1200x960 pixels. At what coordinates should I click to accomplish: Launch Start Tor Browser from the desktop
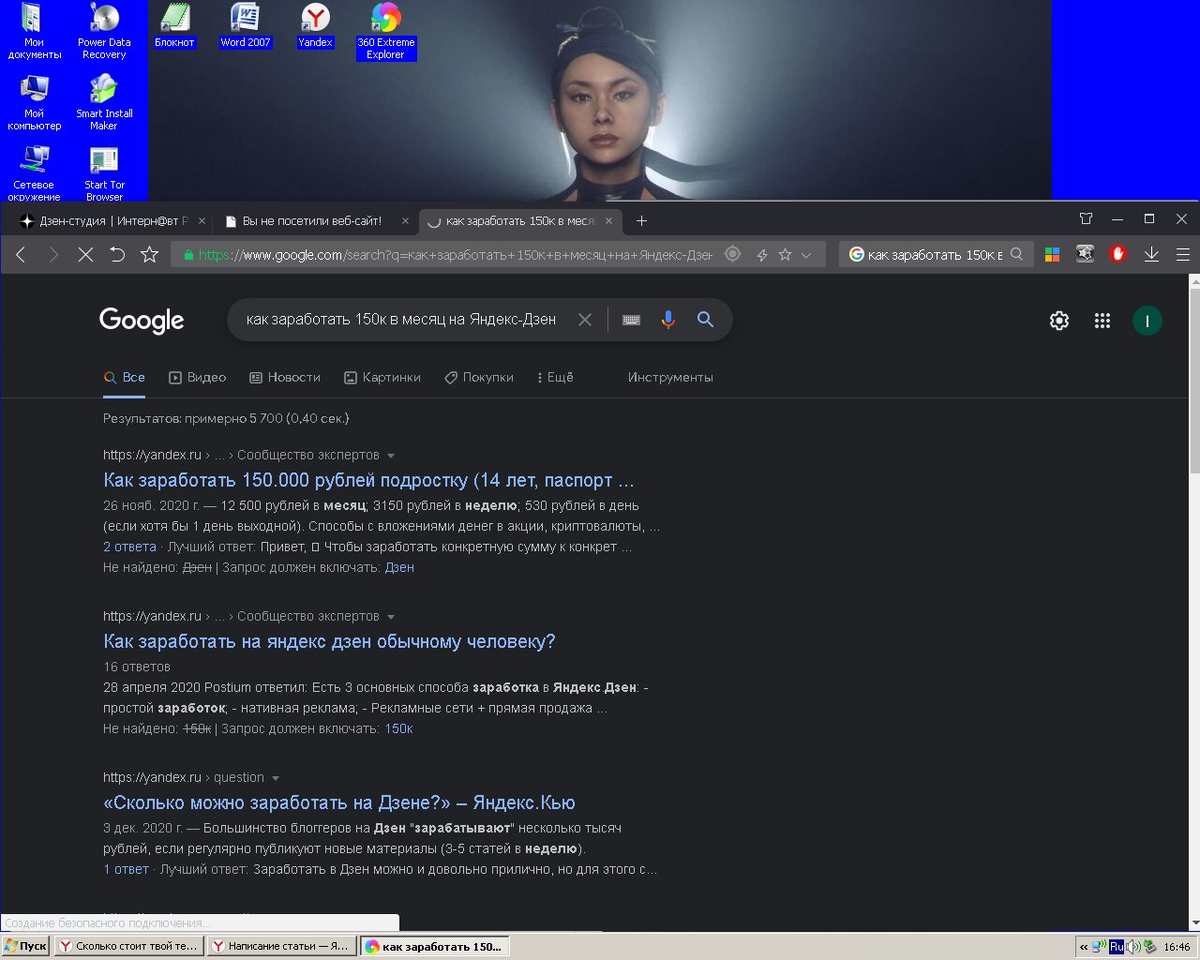pos(104,165)
